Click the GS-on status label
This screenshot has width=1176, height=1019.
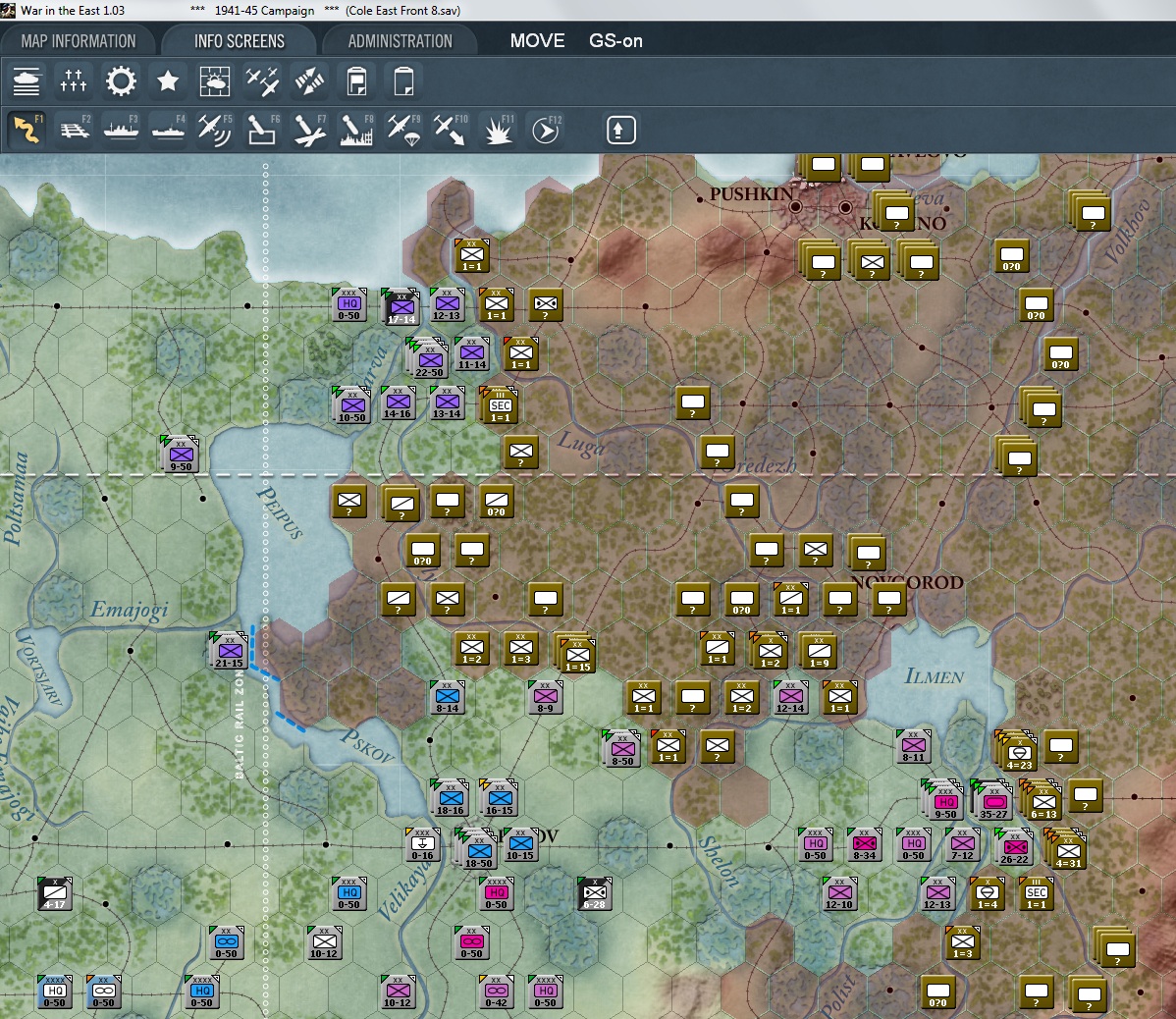click(x=615, y=40)
